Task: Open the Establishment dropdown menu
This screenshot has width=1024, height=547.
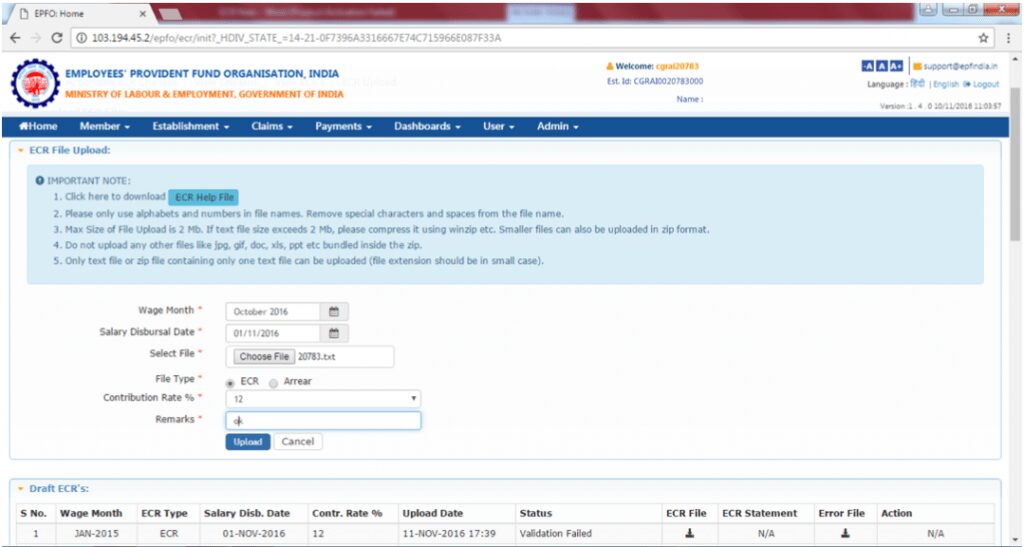Action: (190, 127)
